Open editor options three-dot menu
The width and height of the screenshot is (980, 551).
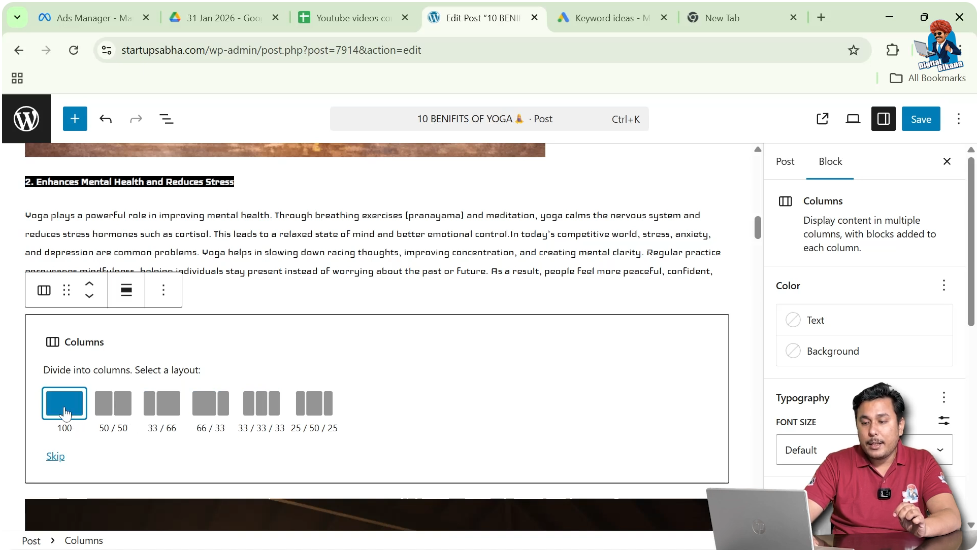[958, 119]
